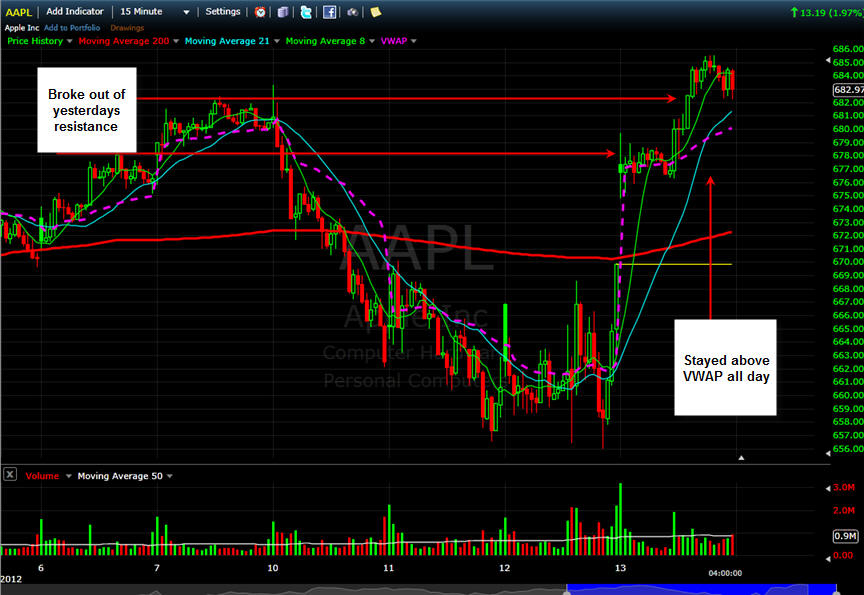This screenshot has width=864, height=595.
Task: Click the AAPL ticker symbol field
Action: (x=18, y=12)
